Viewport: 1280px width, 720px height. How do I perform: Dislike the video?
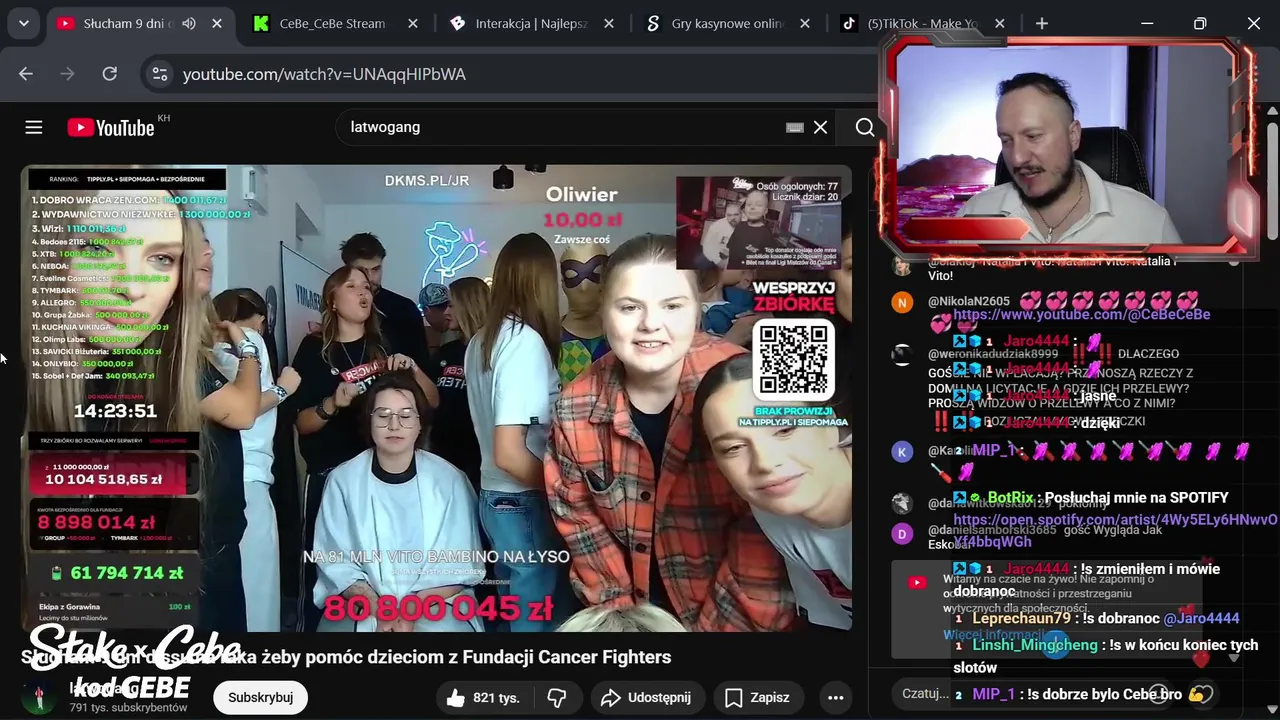pos(557,698)
